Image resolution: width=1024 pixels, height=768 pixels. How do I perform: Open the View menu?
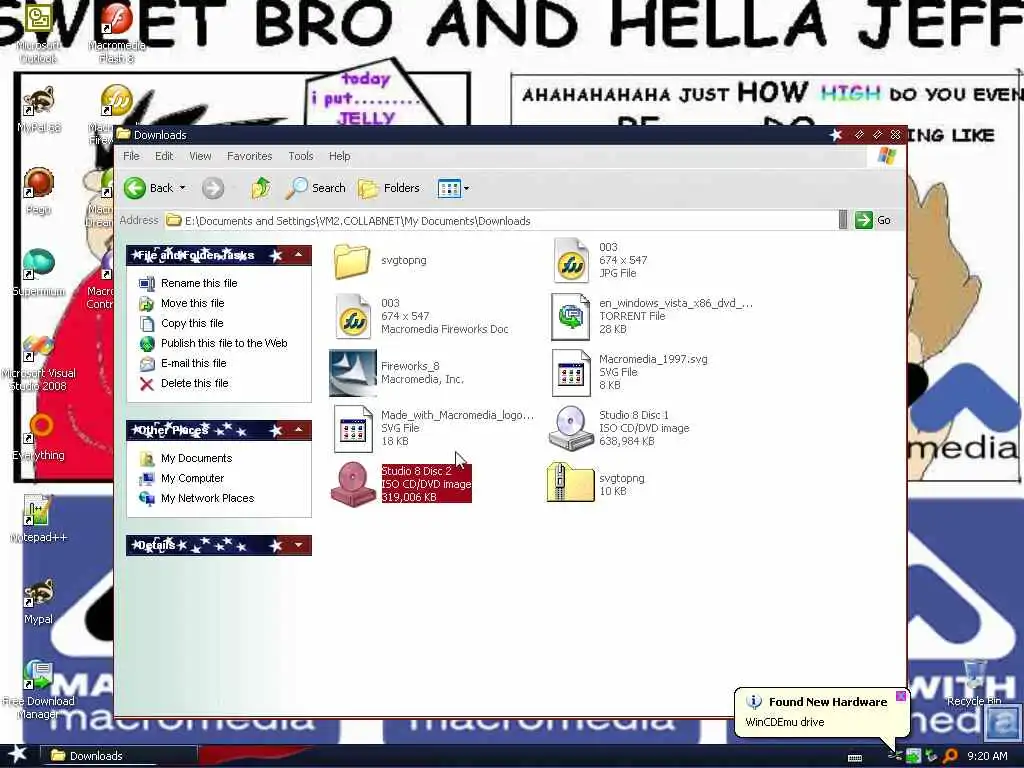[200, 156]
